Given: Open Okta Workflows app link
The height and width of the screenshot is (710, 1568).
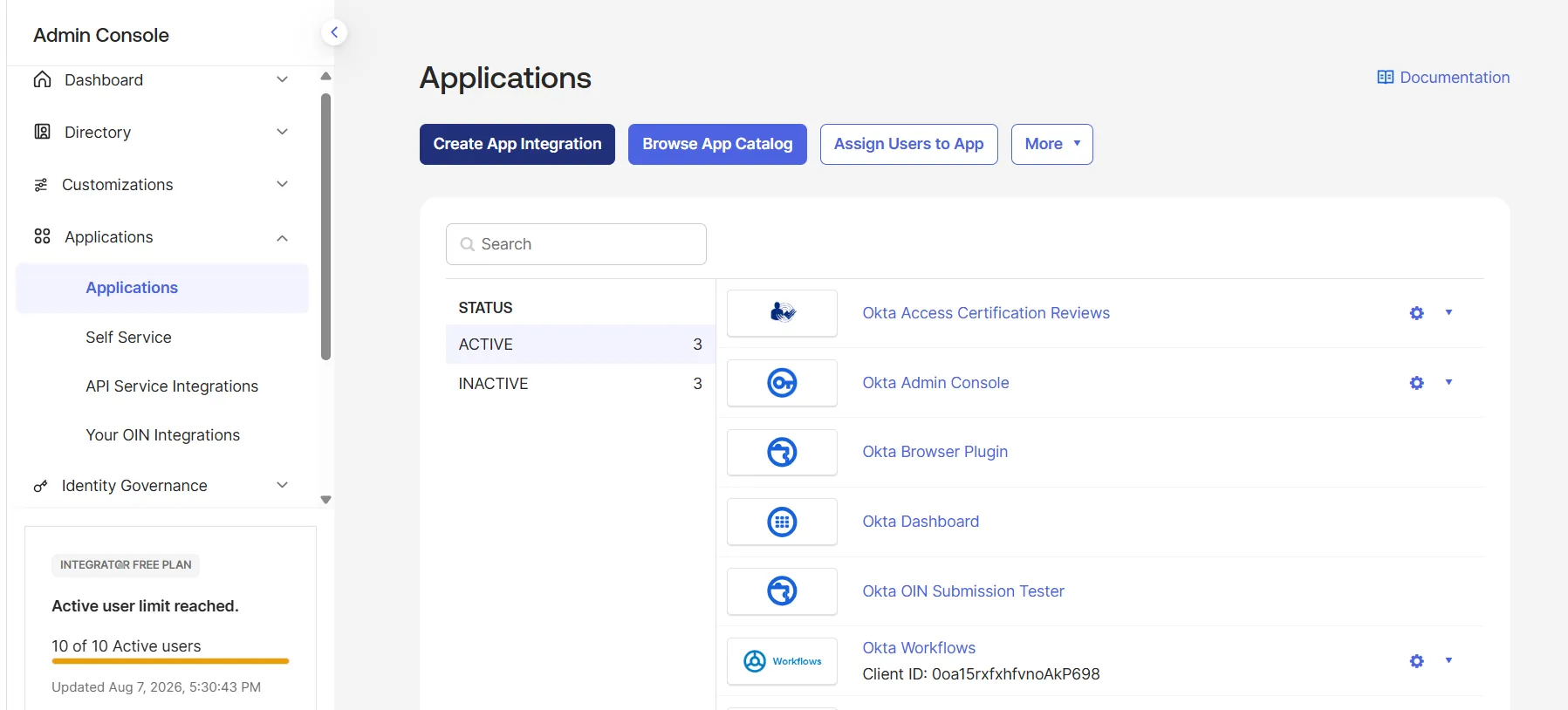Looking at the screenshot, I should coord(919,648).
